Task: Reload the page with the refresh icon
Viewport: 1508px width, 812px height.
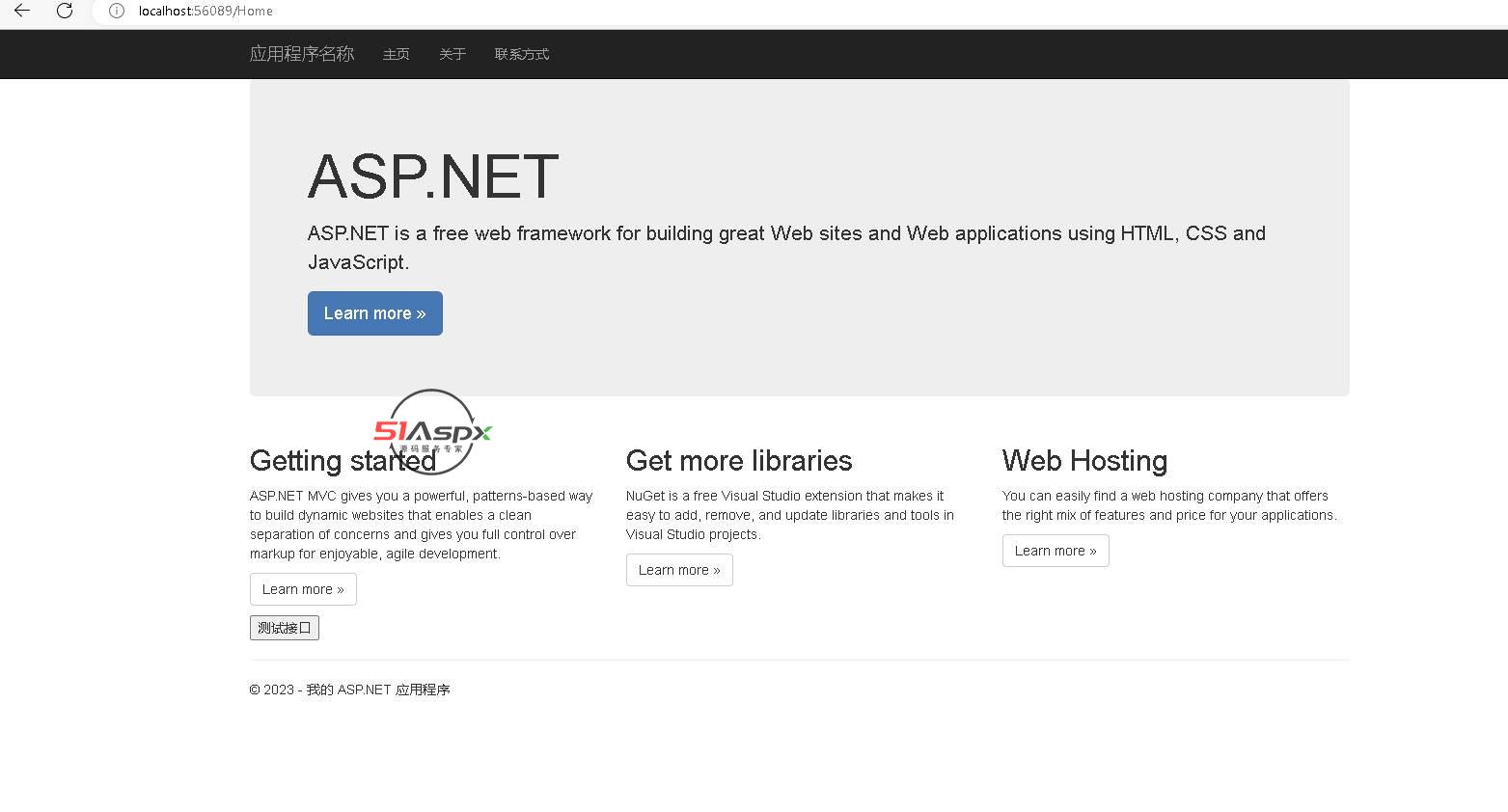Action: 65,11
